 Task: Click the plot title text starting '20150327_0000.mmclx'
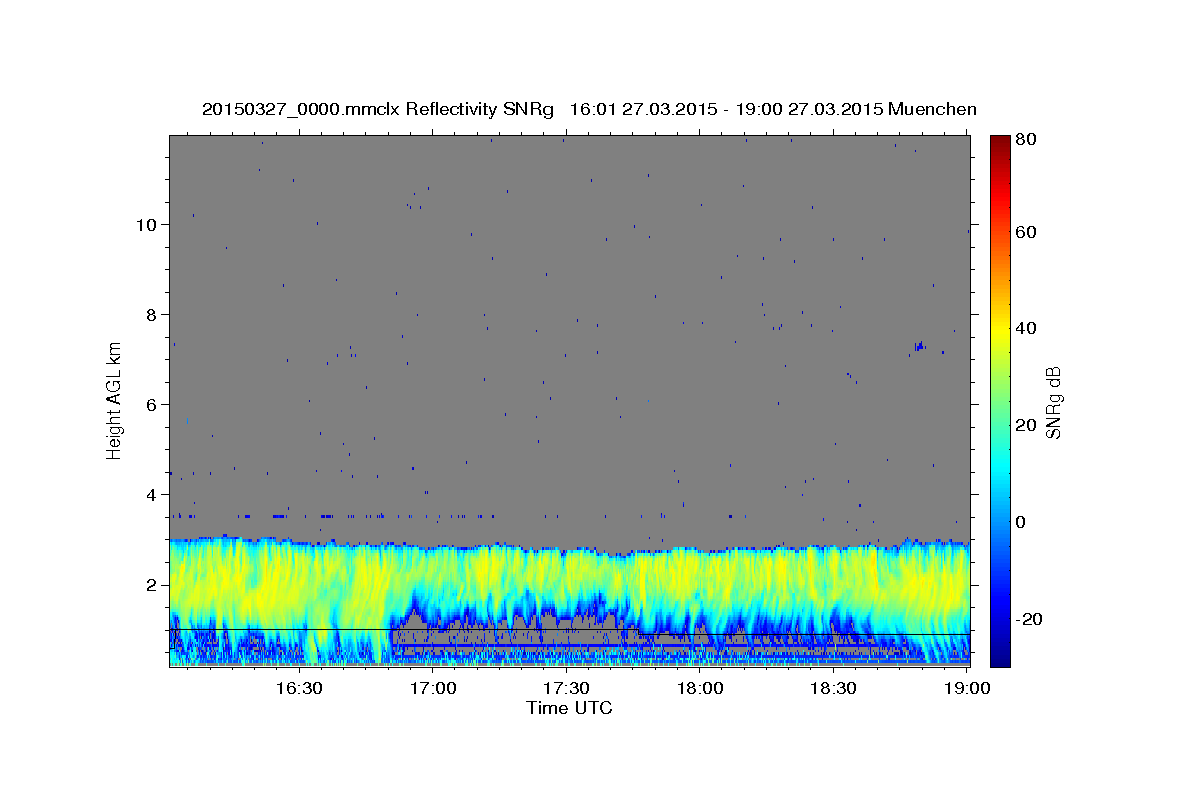[589, 109]
